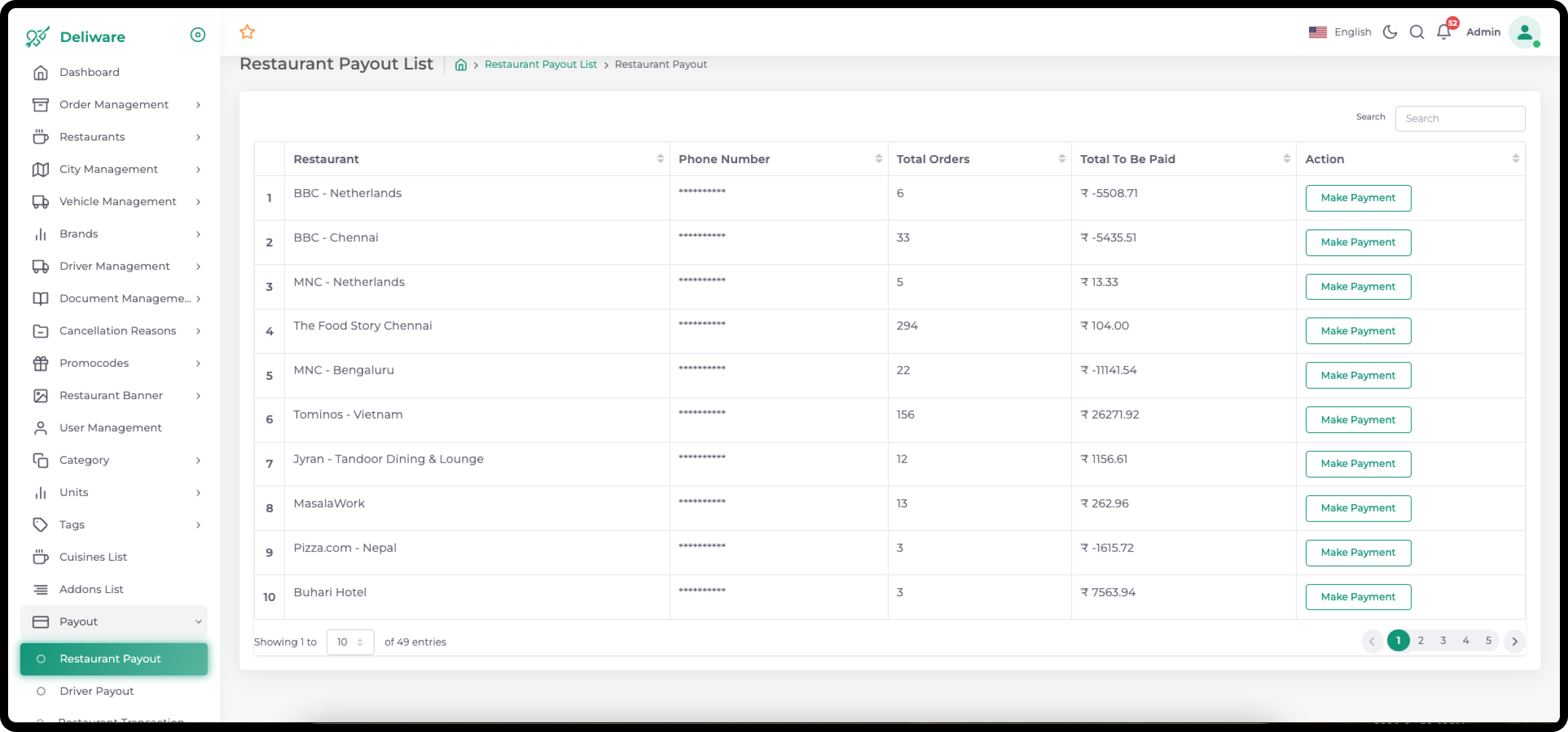Image resolution: width=1568 pixels, height=732 pixels.
Task: Click the Addons List lines icon
Action: 40,589
